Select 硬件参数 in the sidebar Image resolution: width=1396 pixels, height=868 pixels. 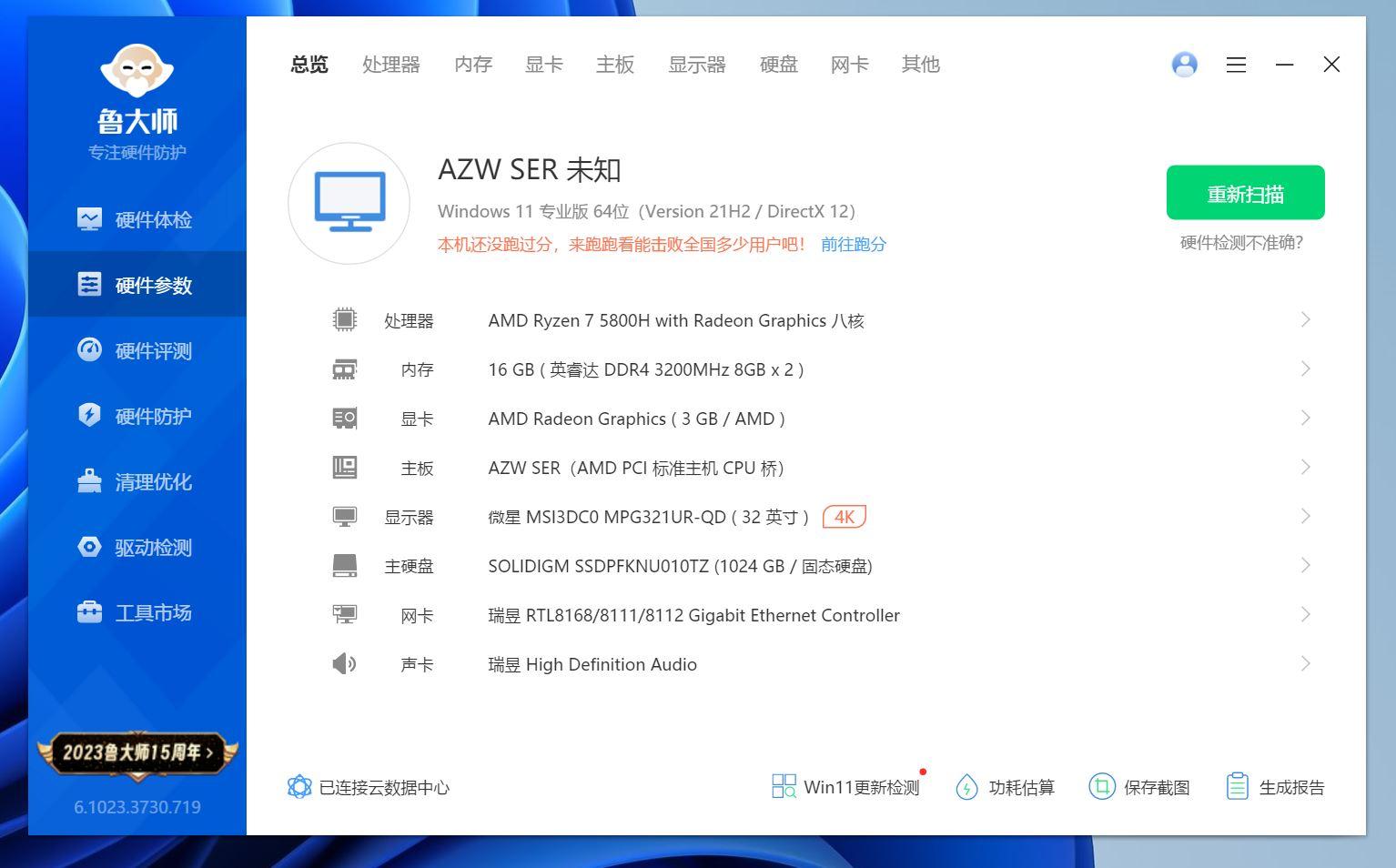(137, 285)
